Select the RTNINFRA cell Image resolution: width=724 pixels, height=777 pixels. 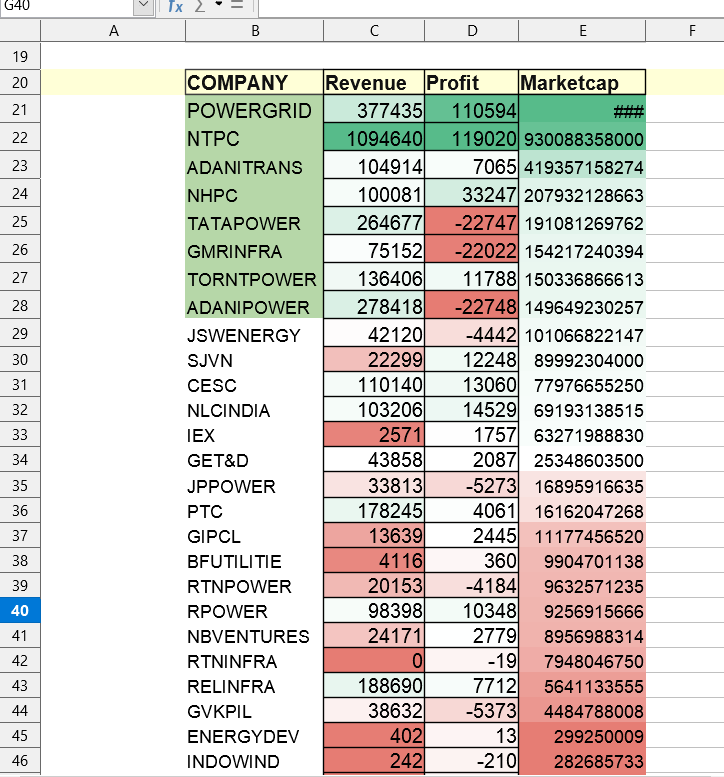click(254, 661)
